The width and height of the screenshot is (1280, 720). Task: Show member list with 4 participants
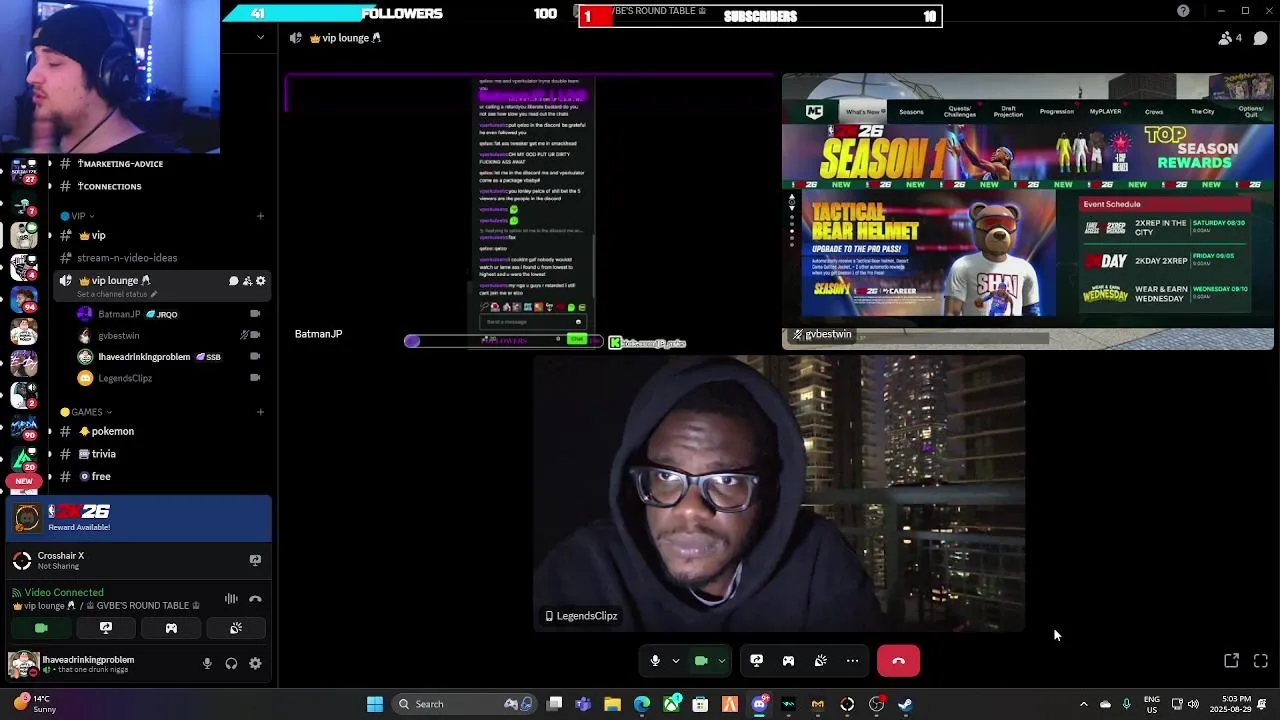1230,38
